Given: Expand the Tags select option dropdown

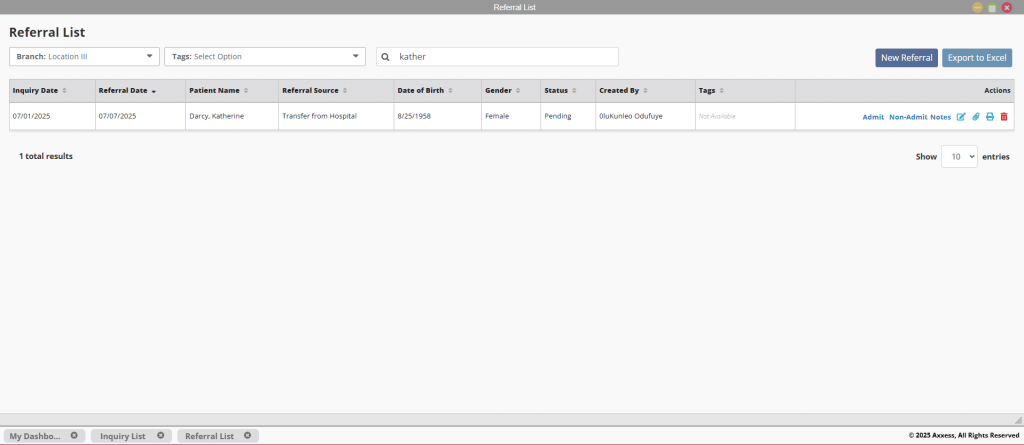Looking at the screenshot, I should (x=264, y=57).
